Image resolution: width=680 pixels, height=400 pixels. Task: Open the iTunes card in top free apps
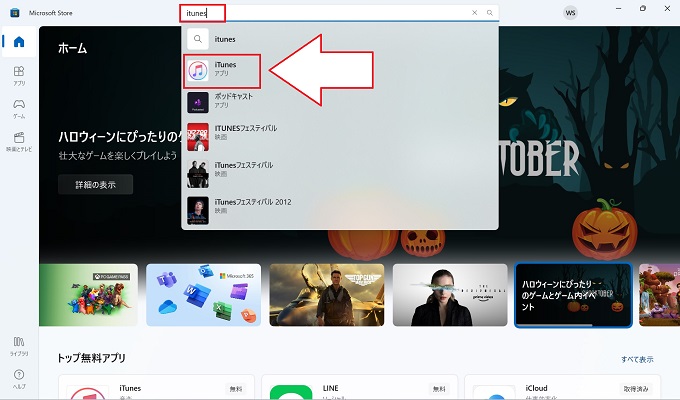[156, 387]
